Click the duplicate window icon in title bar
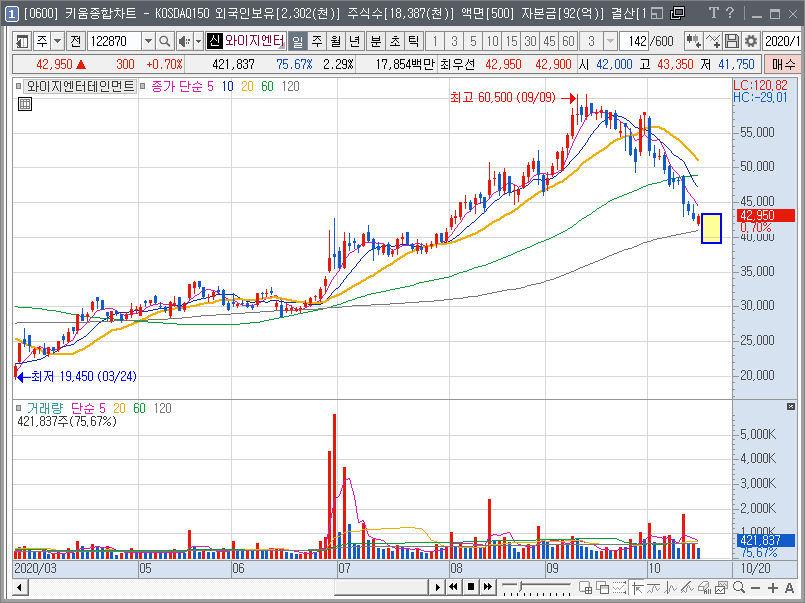This screenshot has height=603, width=805. [x=678, y=13]
